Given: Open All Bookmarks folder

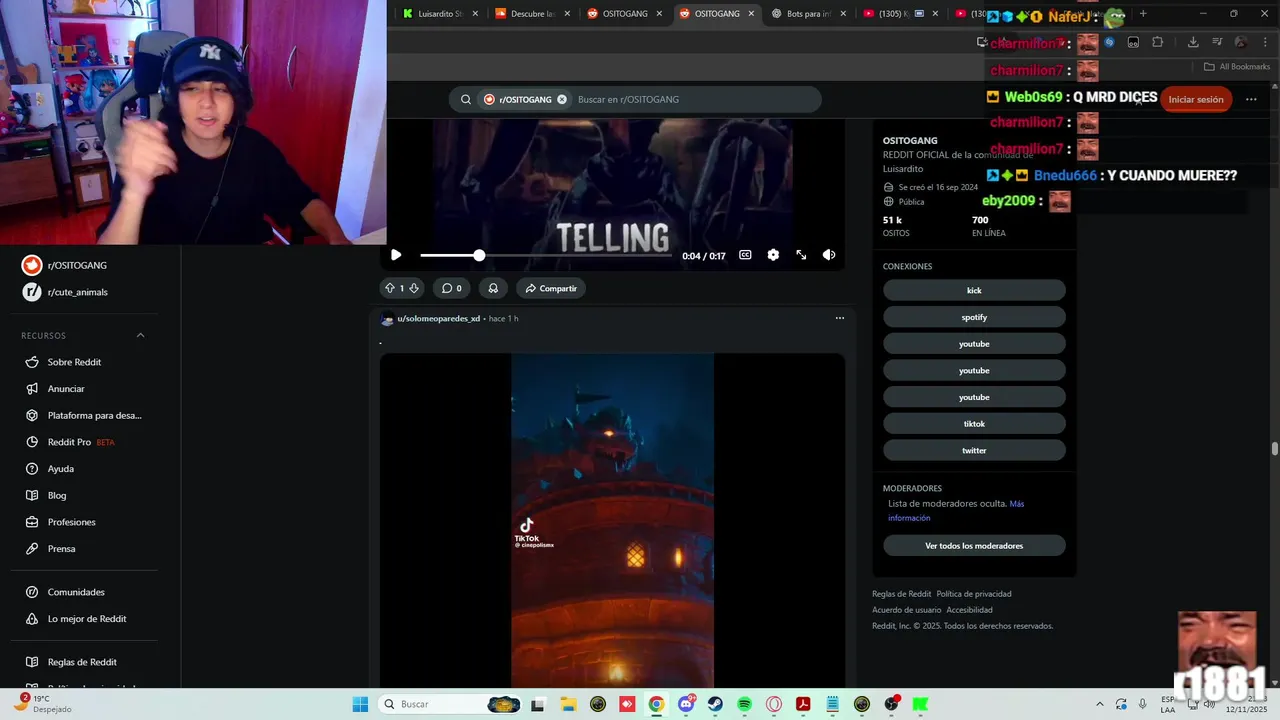Looking at the screenshot, I should pyautogui.click(x=1237, y=67).
